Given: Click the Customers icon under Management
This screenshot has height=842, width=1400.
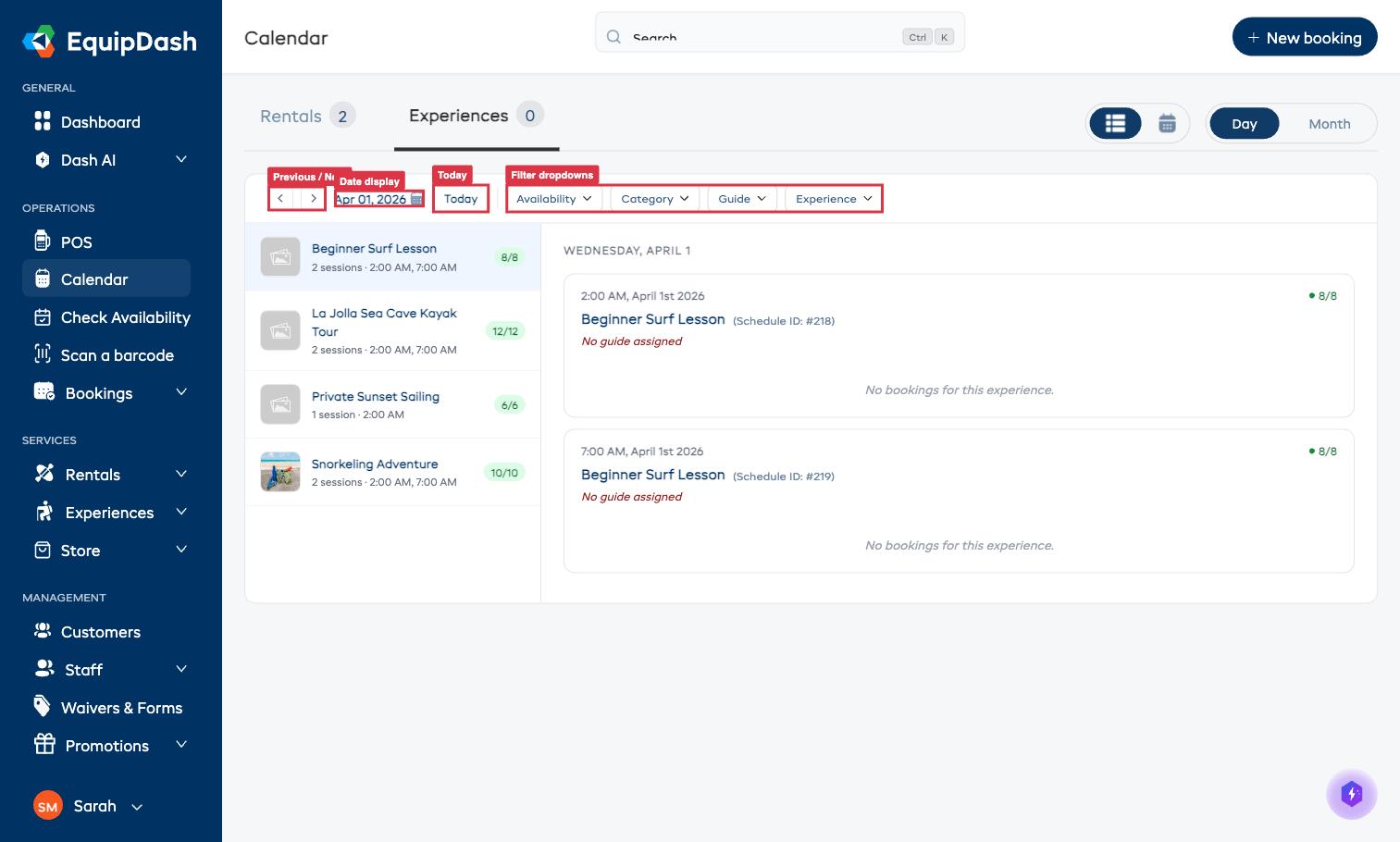Looking at the screenshot, I should pos(43,631).
